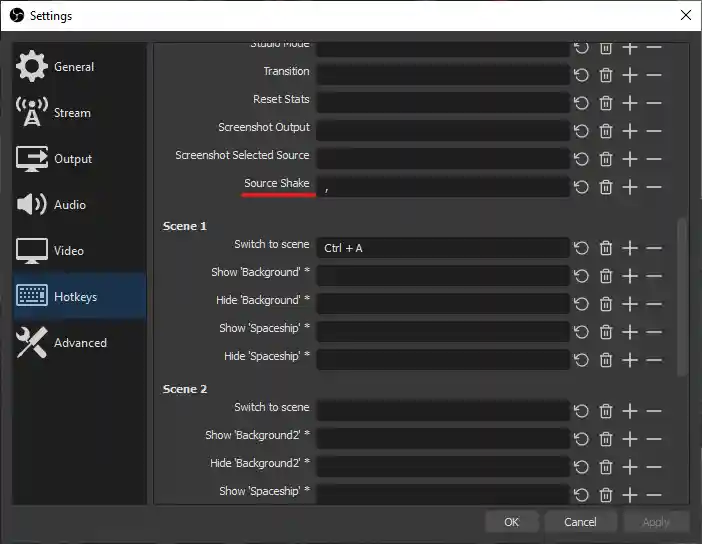Add hotkey for Scene 1 Hide 'Background'
702x544 pixels.
(x=630, y=304)
